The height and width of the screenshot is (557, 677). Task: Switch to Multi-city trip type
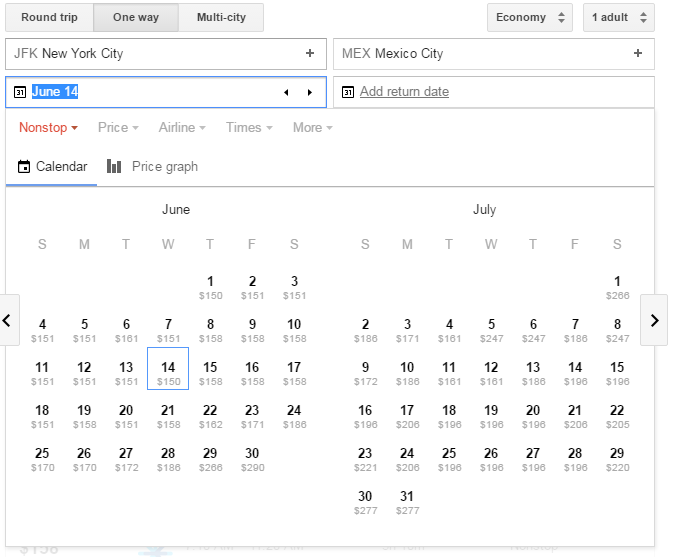[222, 17]
